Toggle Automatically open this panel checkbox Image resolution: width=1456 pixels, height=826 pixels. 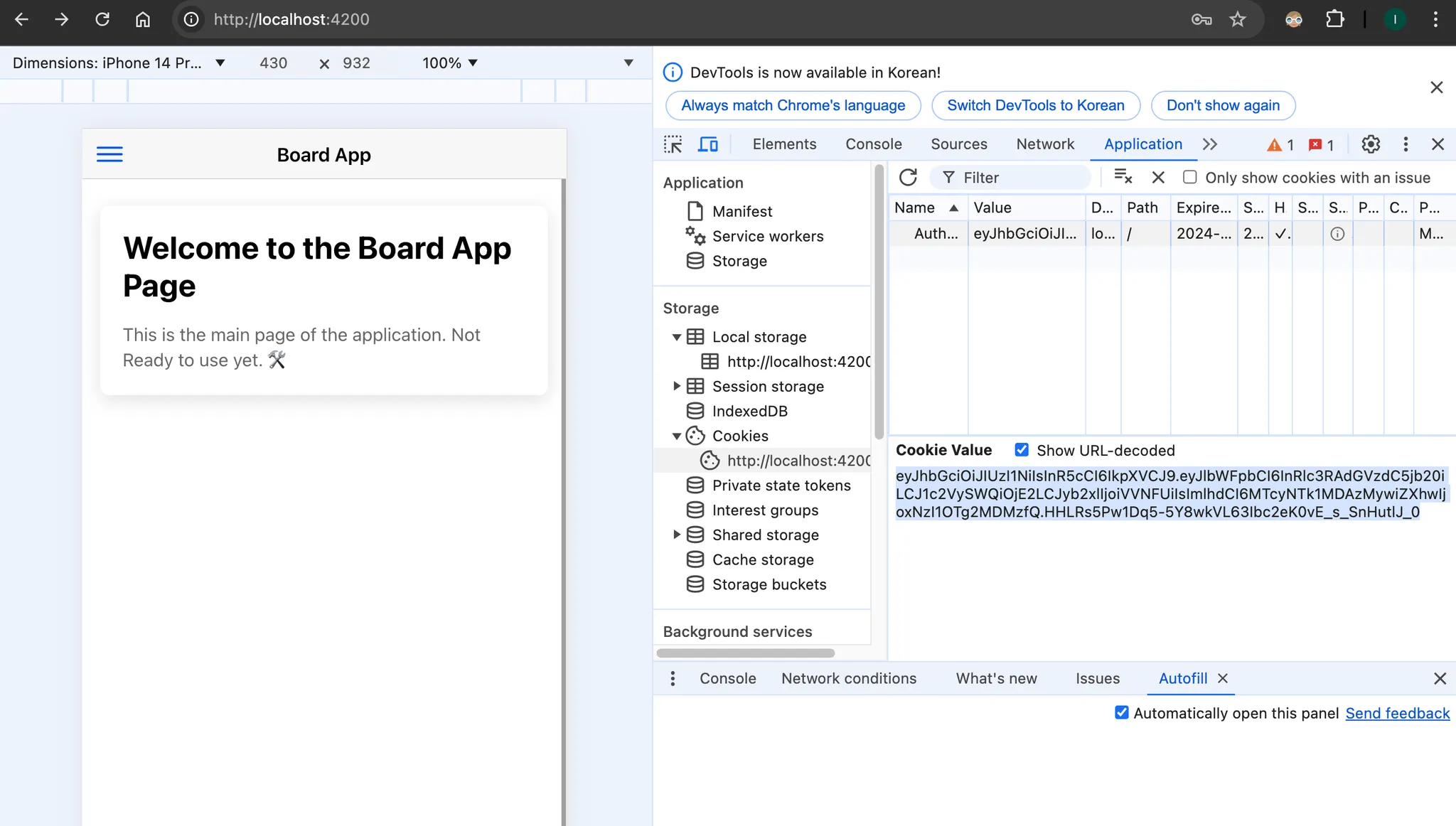coord(1121,713)
